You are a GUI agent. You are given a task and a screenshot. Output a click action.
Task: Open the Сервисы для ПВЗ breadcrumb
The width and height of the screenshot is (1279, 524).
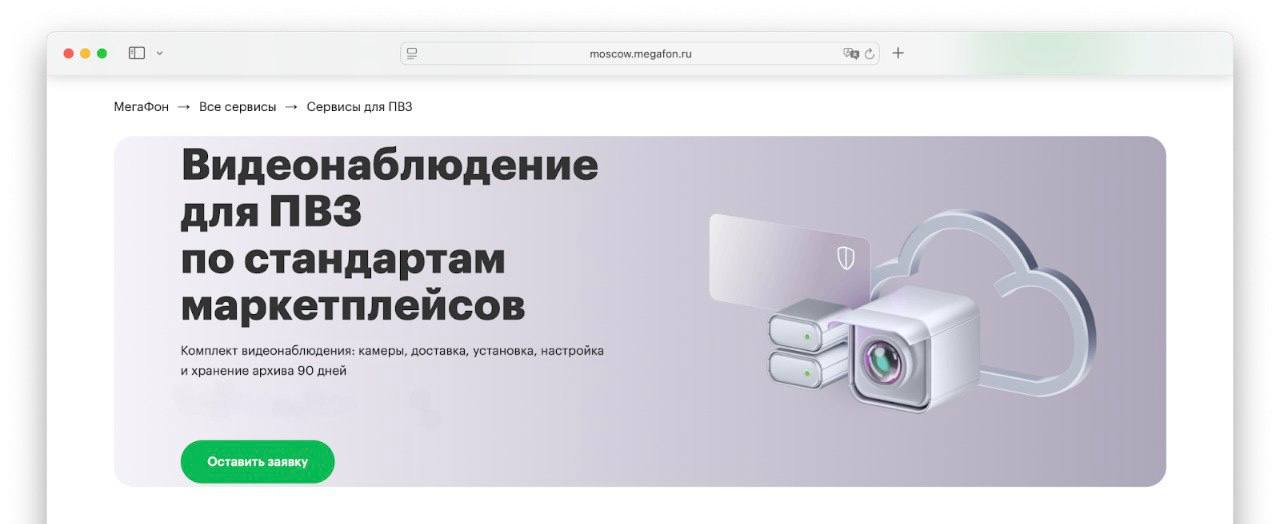point(359,106)
